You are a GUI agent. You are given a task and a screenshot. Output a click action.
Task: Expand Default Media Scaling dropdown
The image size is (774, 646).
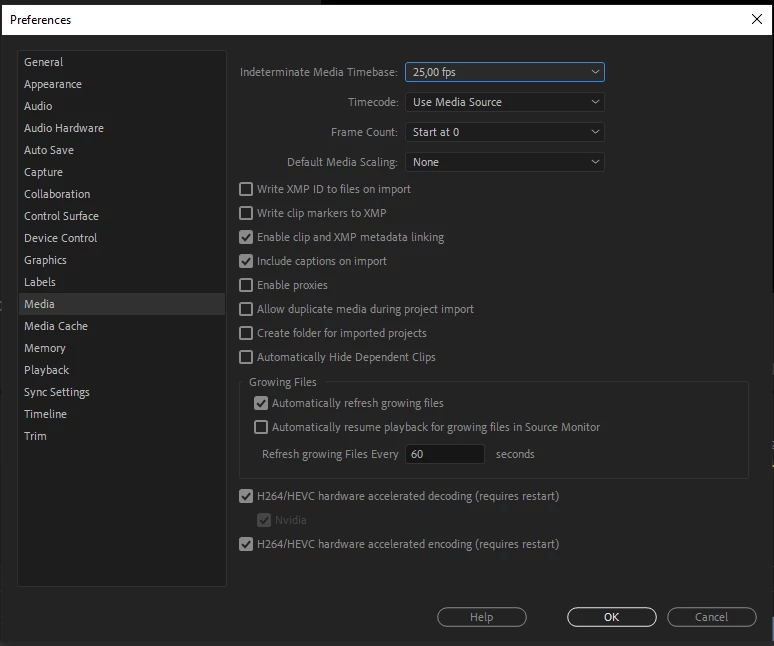pos(504,162)
